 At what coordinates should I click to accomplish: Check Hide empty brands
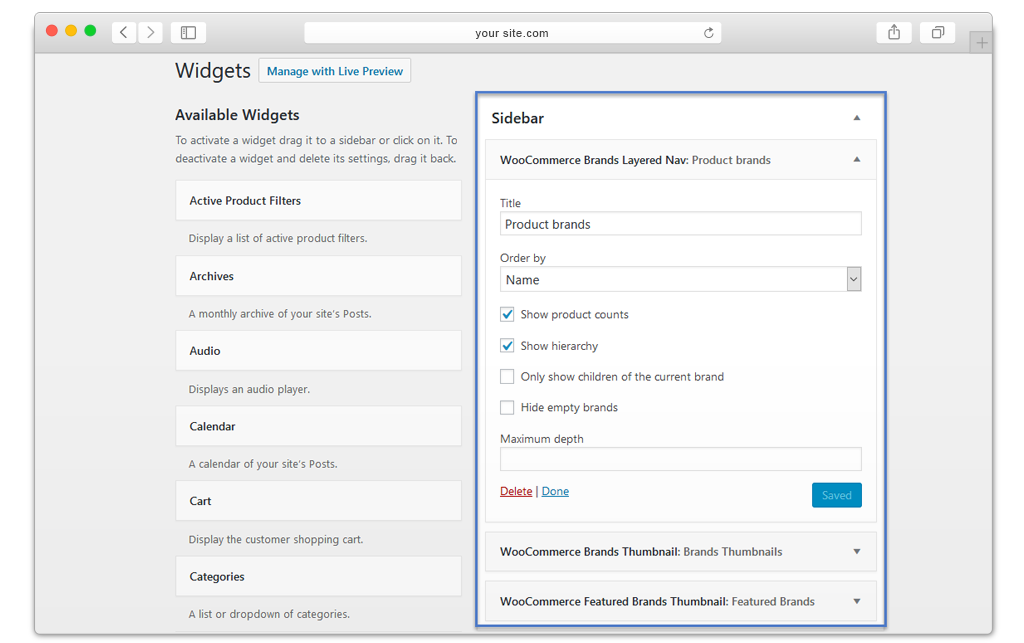[507, 407]
